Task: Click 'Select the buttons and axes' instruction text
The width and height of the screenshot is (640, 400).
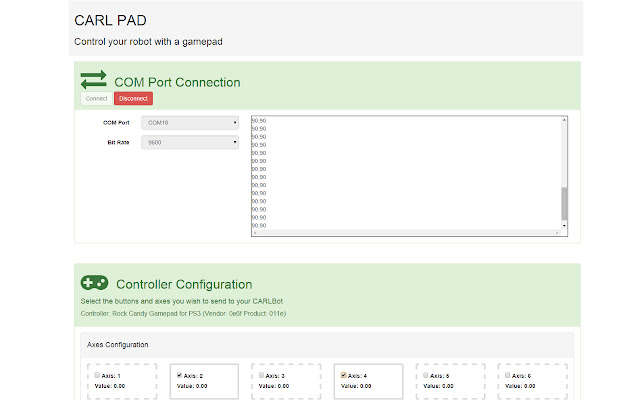Action: (x=182, y=301)
